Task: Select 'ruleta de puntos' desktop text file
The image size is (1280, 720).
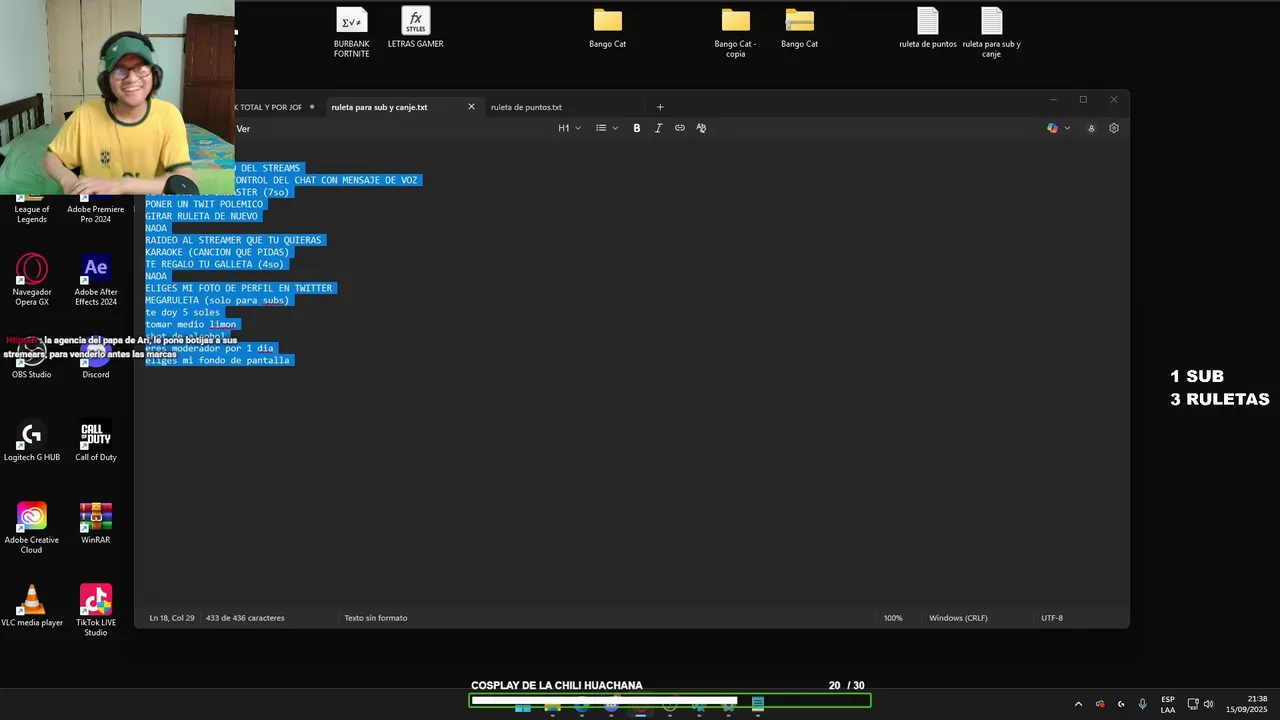Action: (928, 28)
